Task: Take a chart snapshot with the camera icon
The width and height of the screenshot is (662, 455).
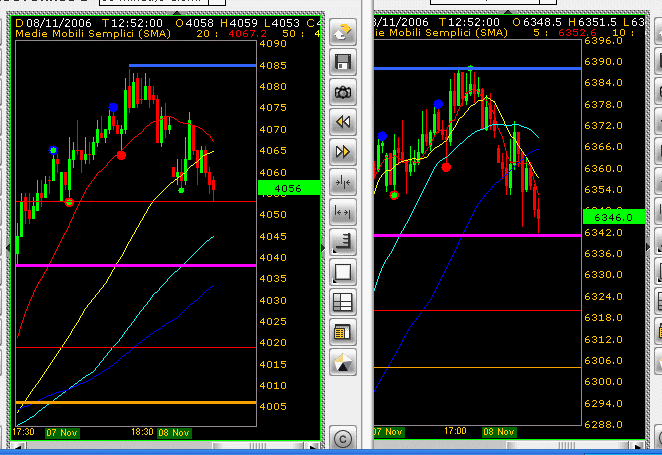Action: point(342,92)
